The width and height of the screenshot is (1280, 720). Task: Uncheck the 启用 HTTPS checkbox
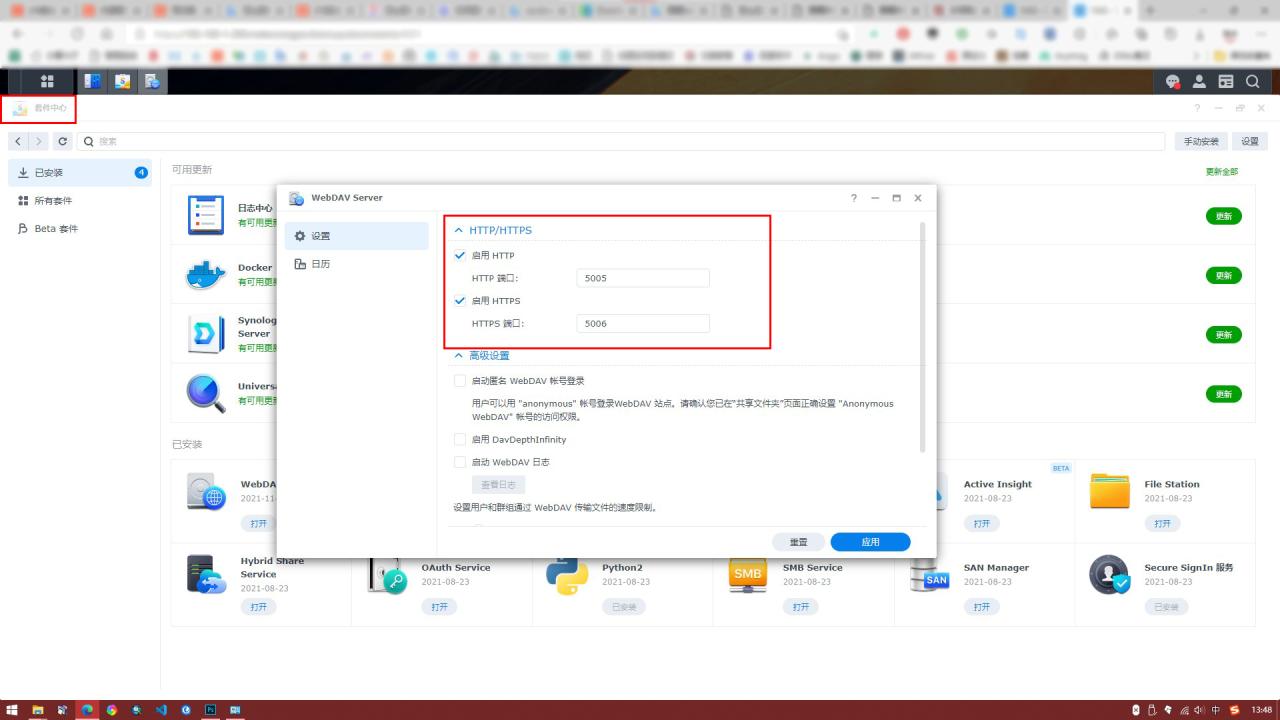tap(460, 301)
